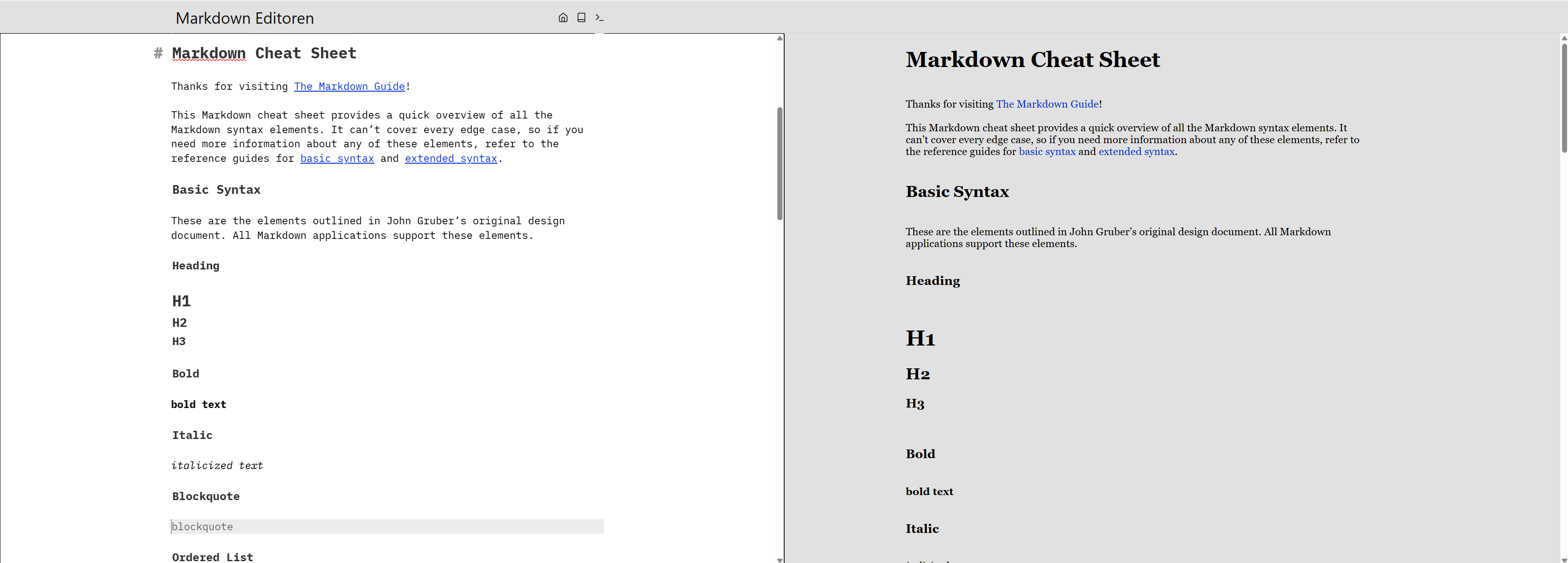This screenshot has width=1568, height=563.
Task: Select the basic syntax link in the preview
Action: (x=1047, y=151)
